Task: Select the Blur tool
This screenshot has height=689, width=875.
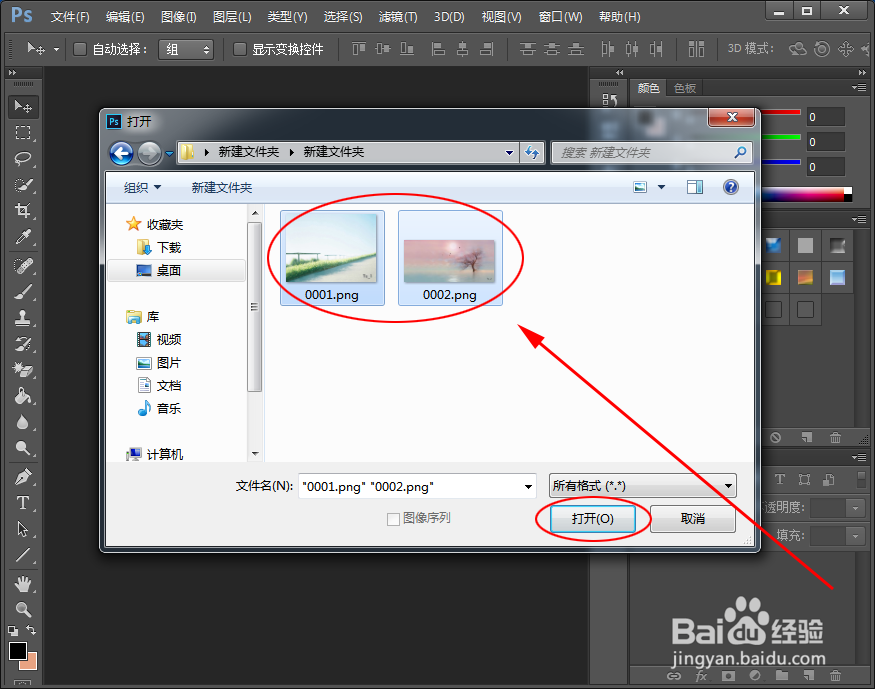Action: coord(23,422)
